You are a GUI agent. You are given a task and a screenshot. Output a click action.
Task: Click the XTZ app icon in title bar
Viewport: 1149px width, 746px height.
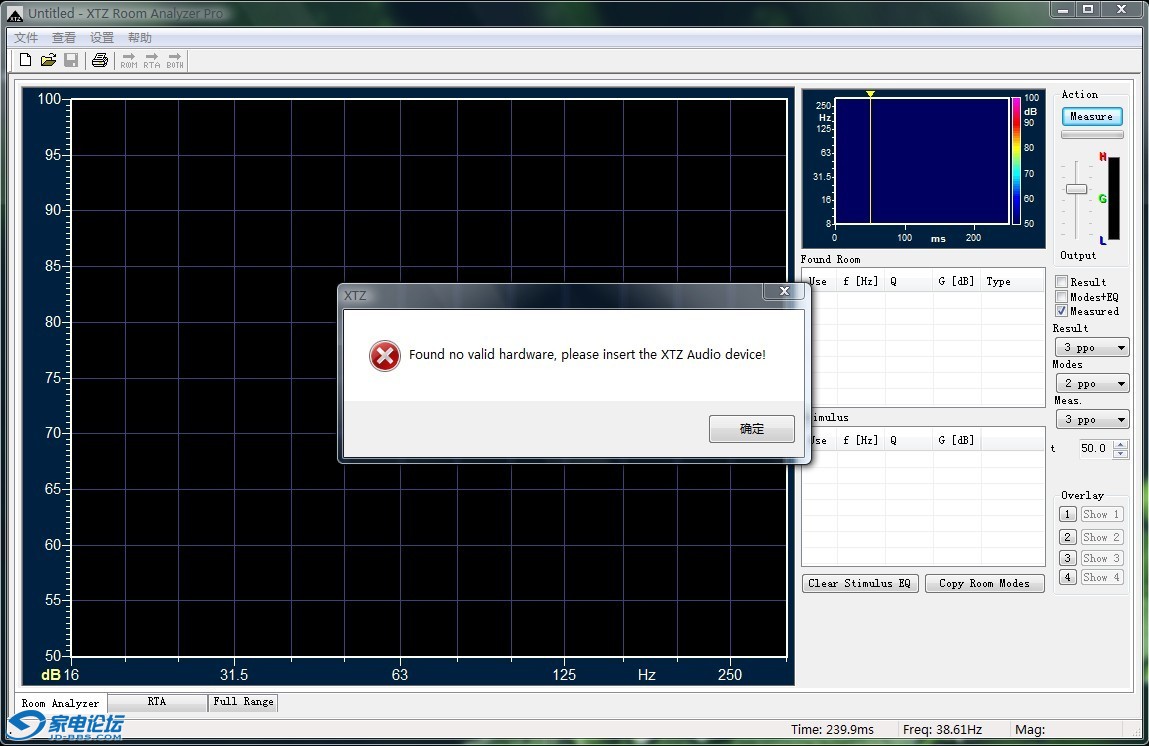tap(15, 14)
